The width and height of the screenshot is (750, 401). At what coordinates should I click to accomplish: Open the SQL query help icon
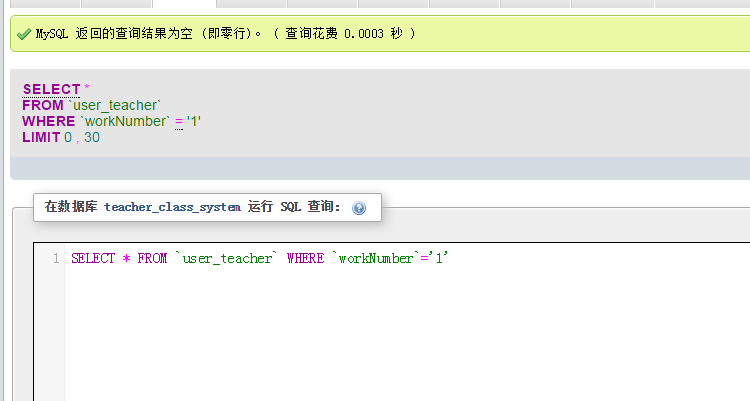(x=359, y=208)
